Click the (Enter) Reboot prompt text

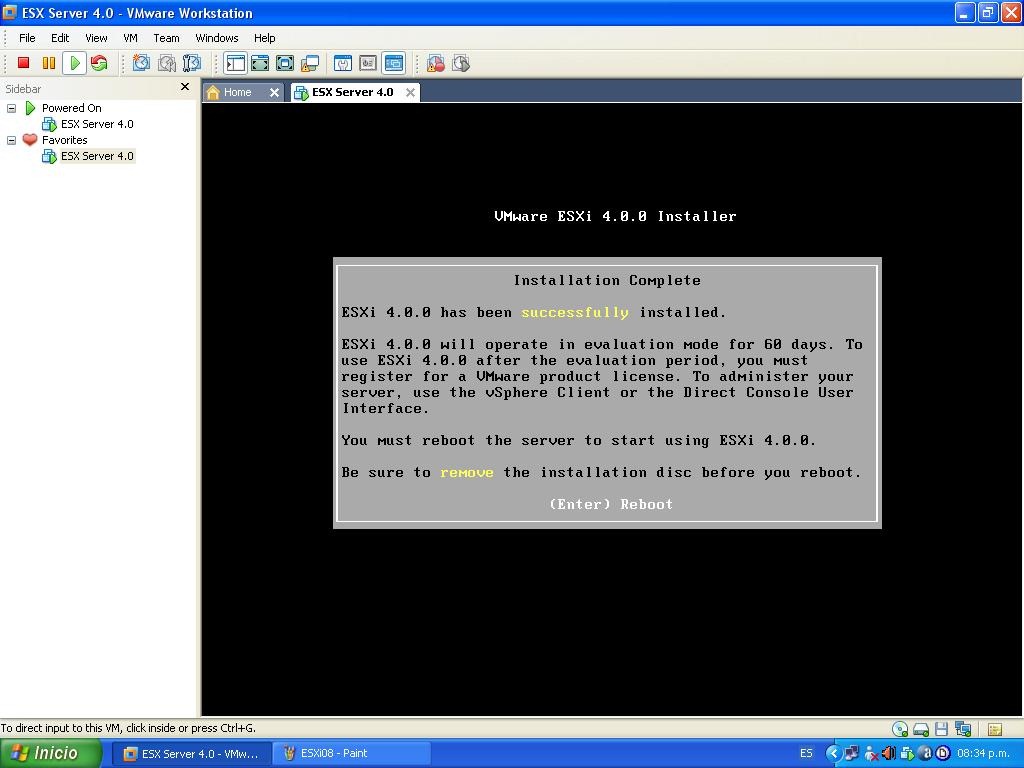click(x=611, y=504)
